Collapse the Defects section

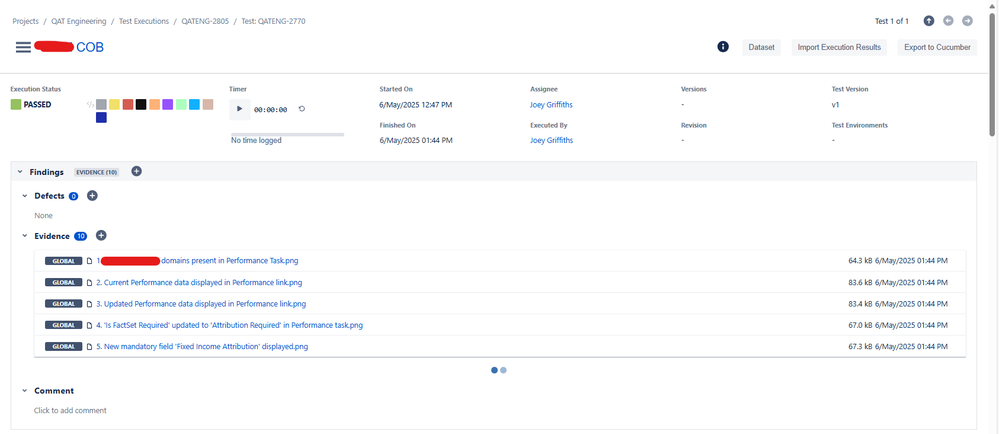(25, 196)
